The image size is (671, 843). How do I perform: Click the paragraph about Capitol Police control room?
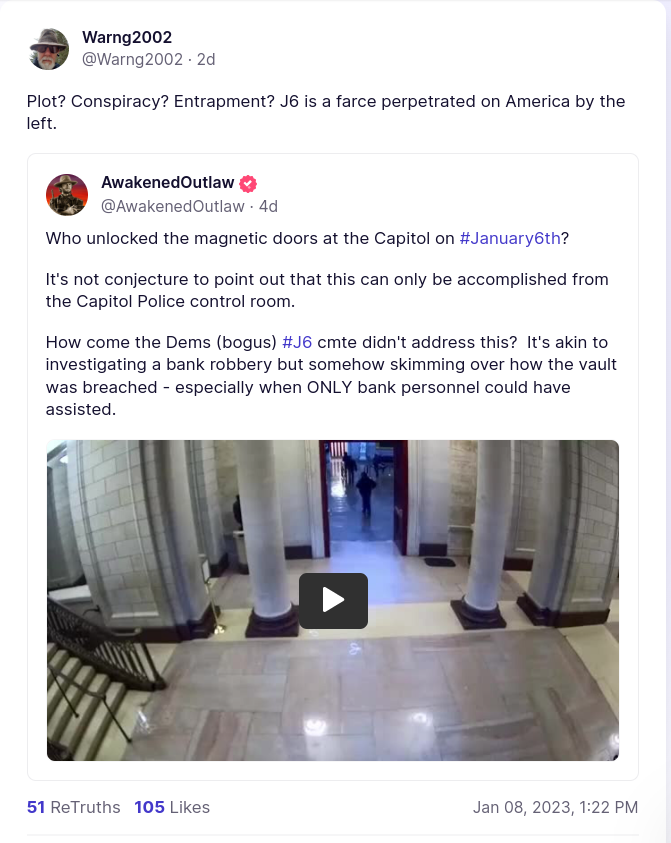tap(327, 290)
